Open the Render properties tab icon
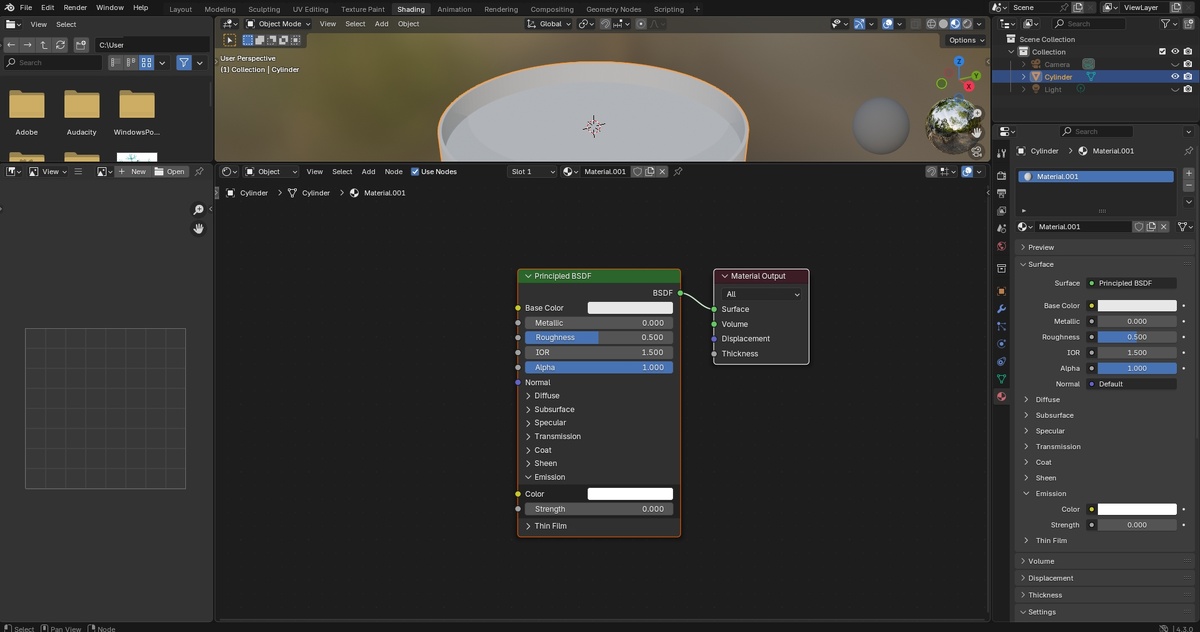 click(1001, 176)
